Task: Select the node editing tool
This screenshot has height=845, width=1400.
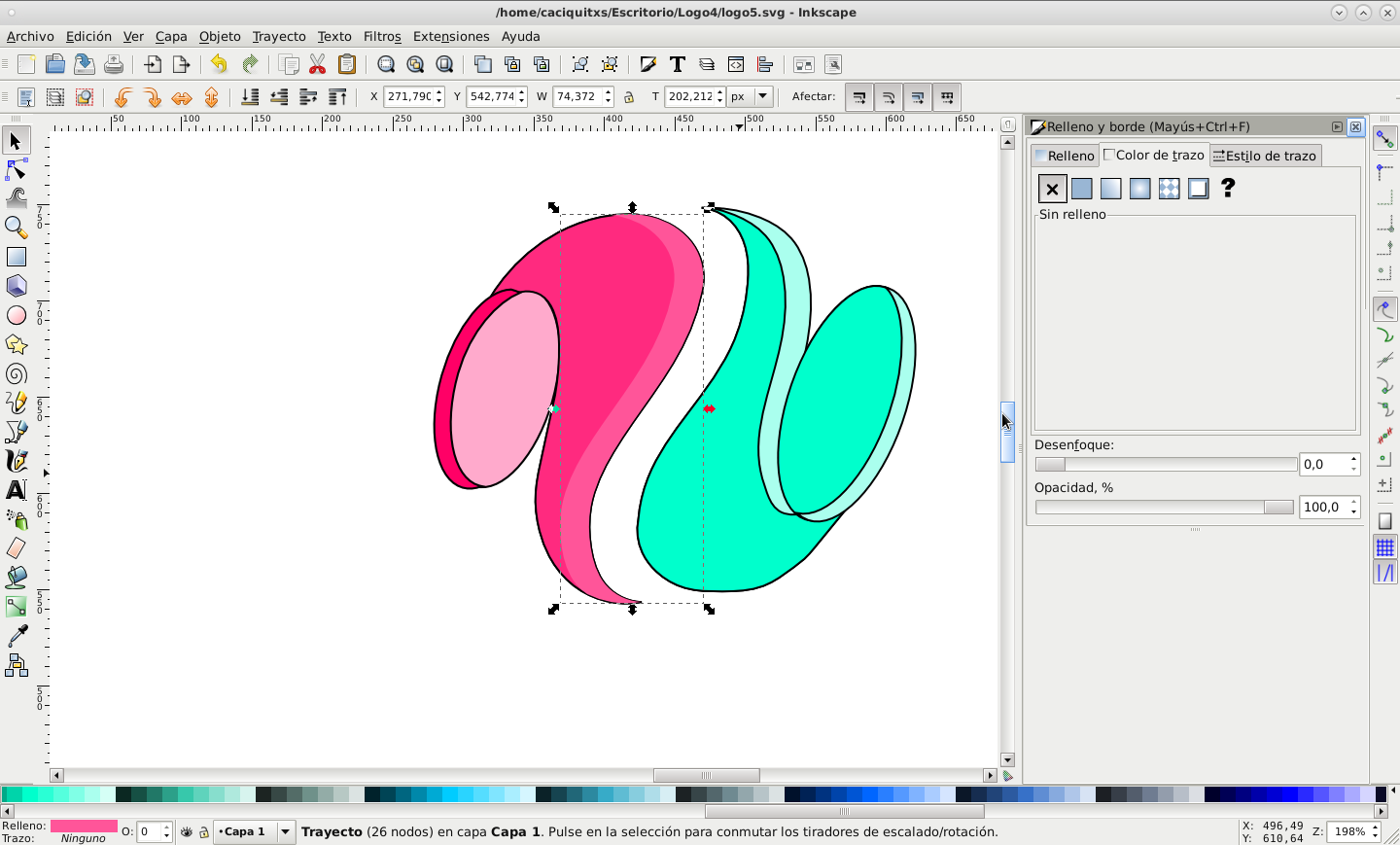Action: pyautogui.click(x=17, y=170)
